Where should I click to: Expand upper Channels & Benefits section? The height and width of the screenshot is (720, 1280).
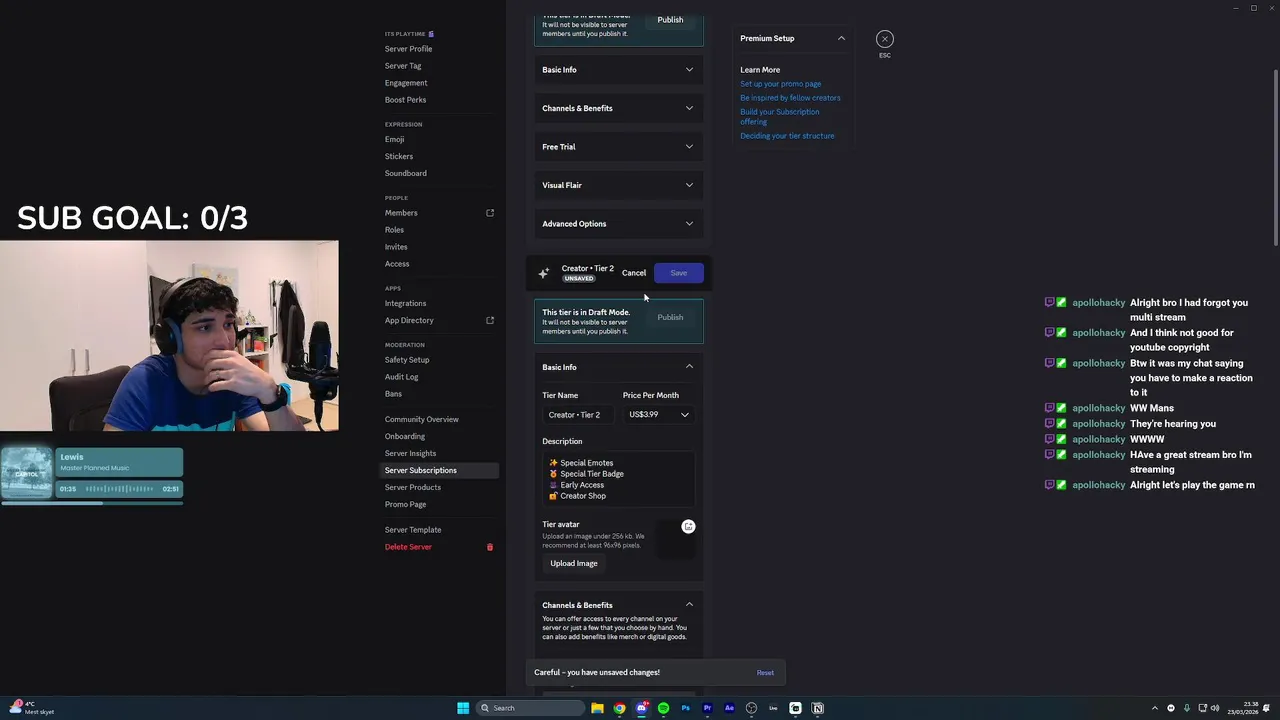pos(618,108)
